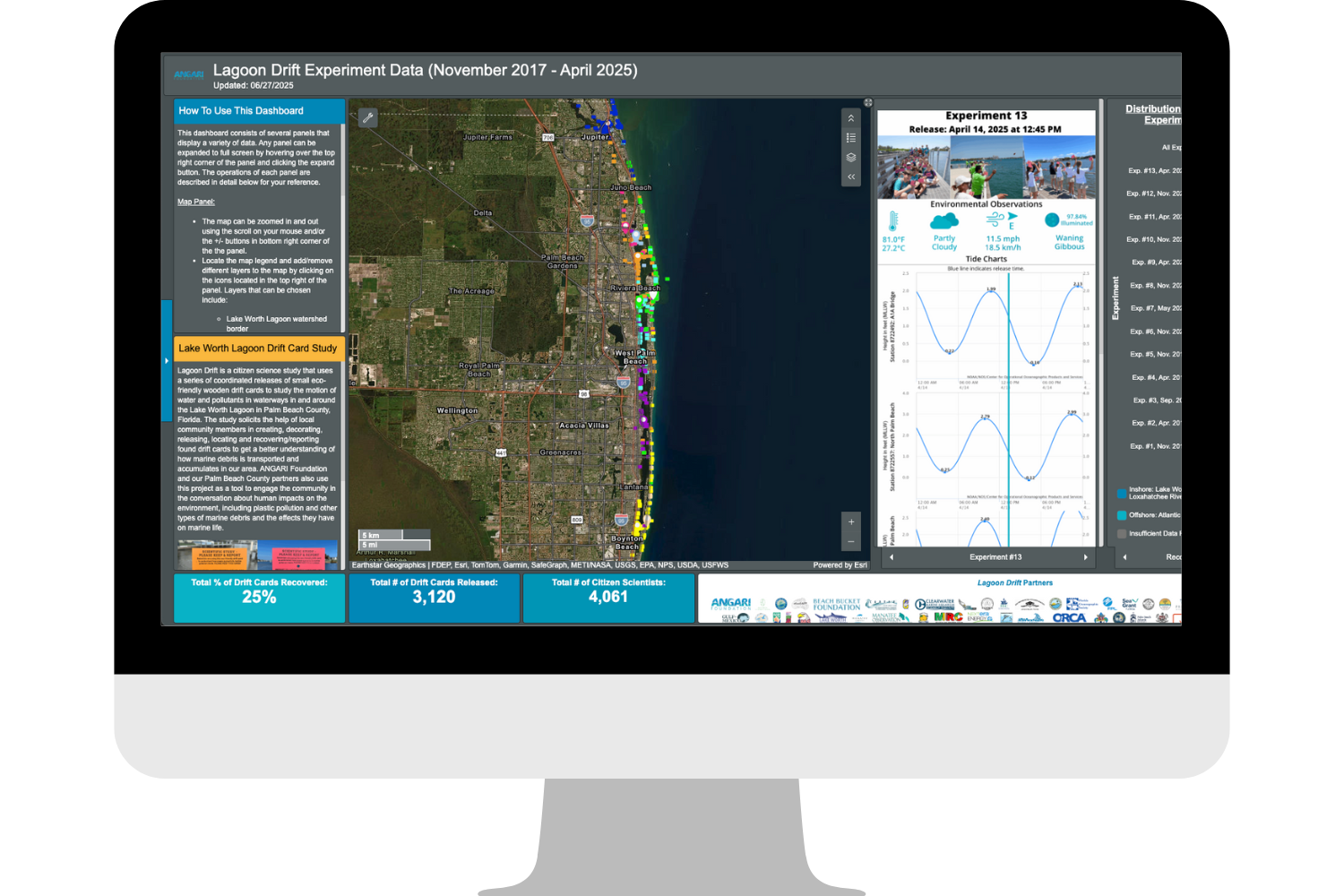Open the map layers panel
The height and width of the screenshot is (896, 1344).
(x=851, y=157)
